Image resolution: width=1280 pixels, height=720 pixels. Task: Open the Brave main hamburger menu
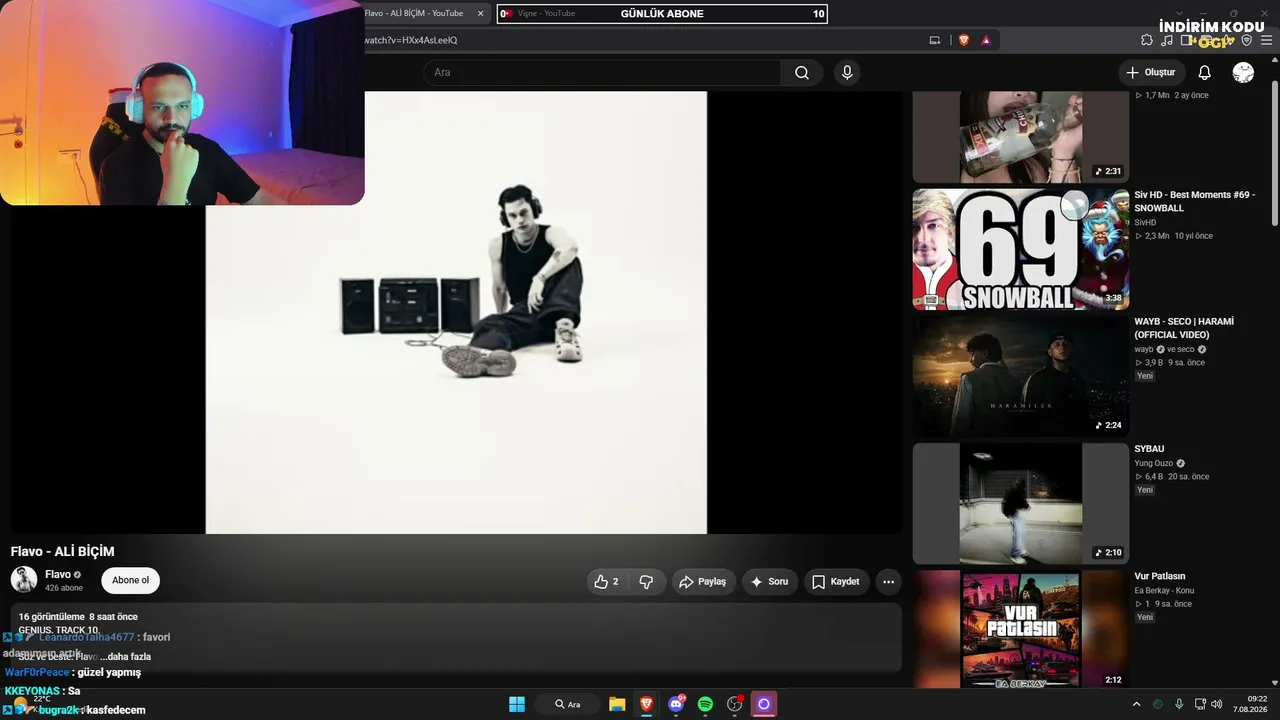(x=1267, y=40)
